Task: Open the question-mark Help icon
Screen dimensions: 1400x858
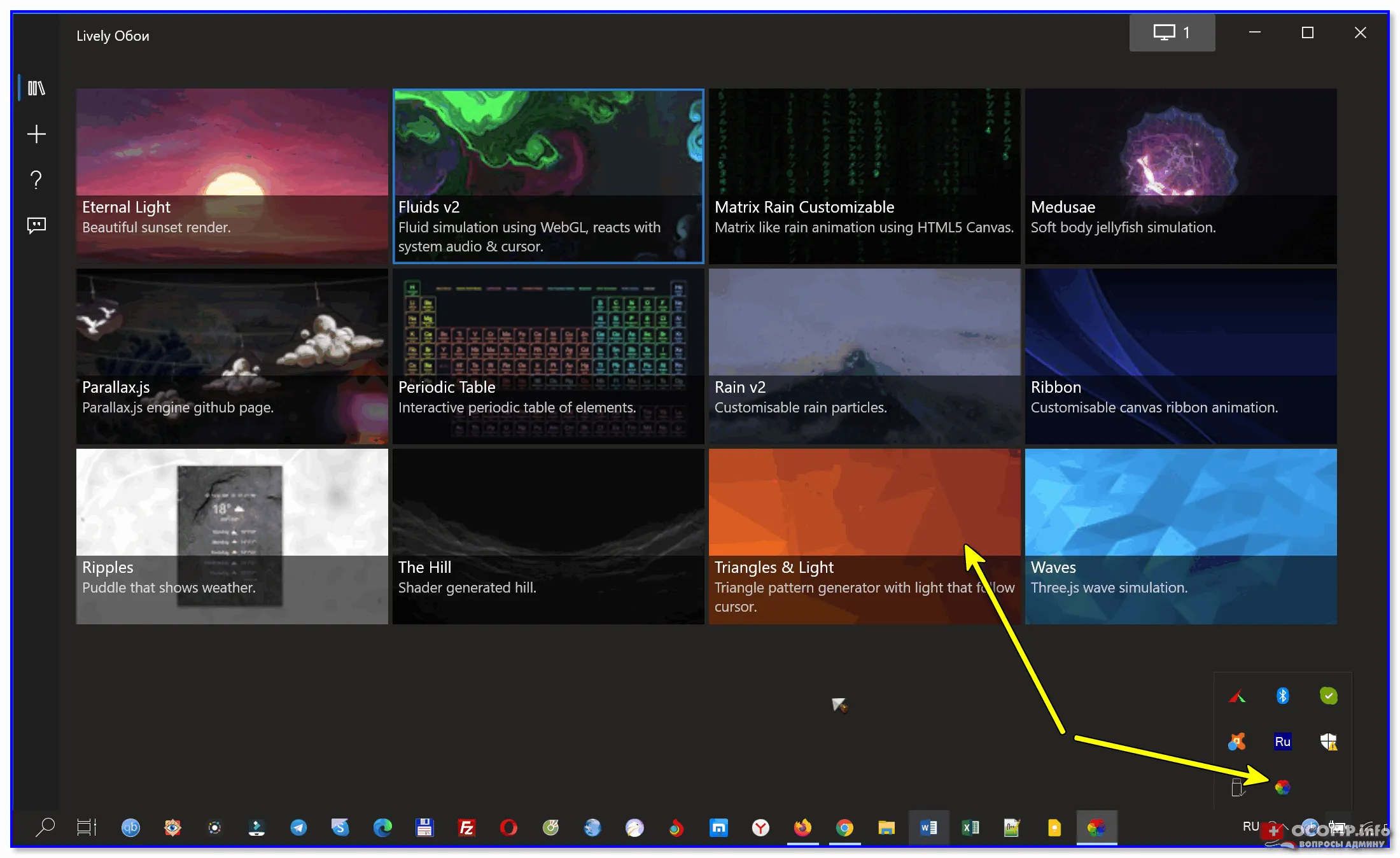Action: click(36, 179)
